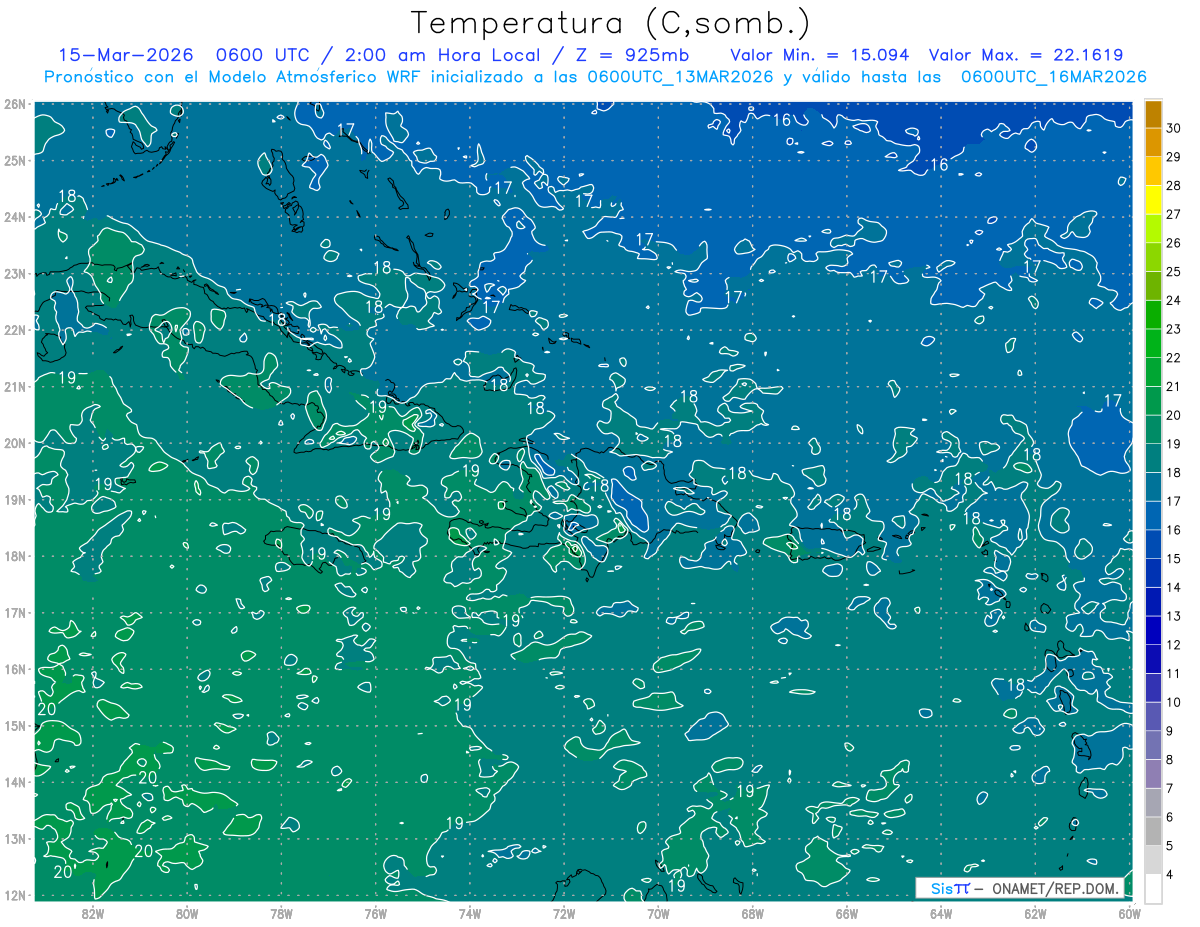Click the '12N' latitude label
1200x927 pixels.
(x=15, y=895)
